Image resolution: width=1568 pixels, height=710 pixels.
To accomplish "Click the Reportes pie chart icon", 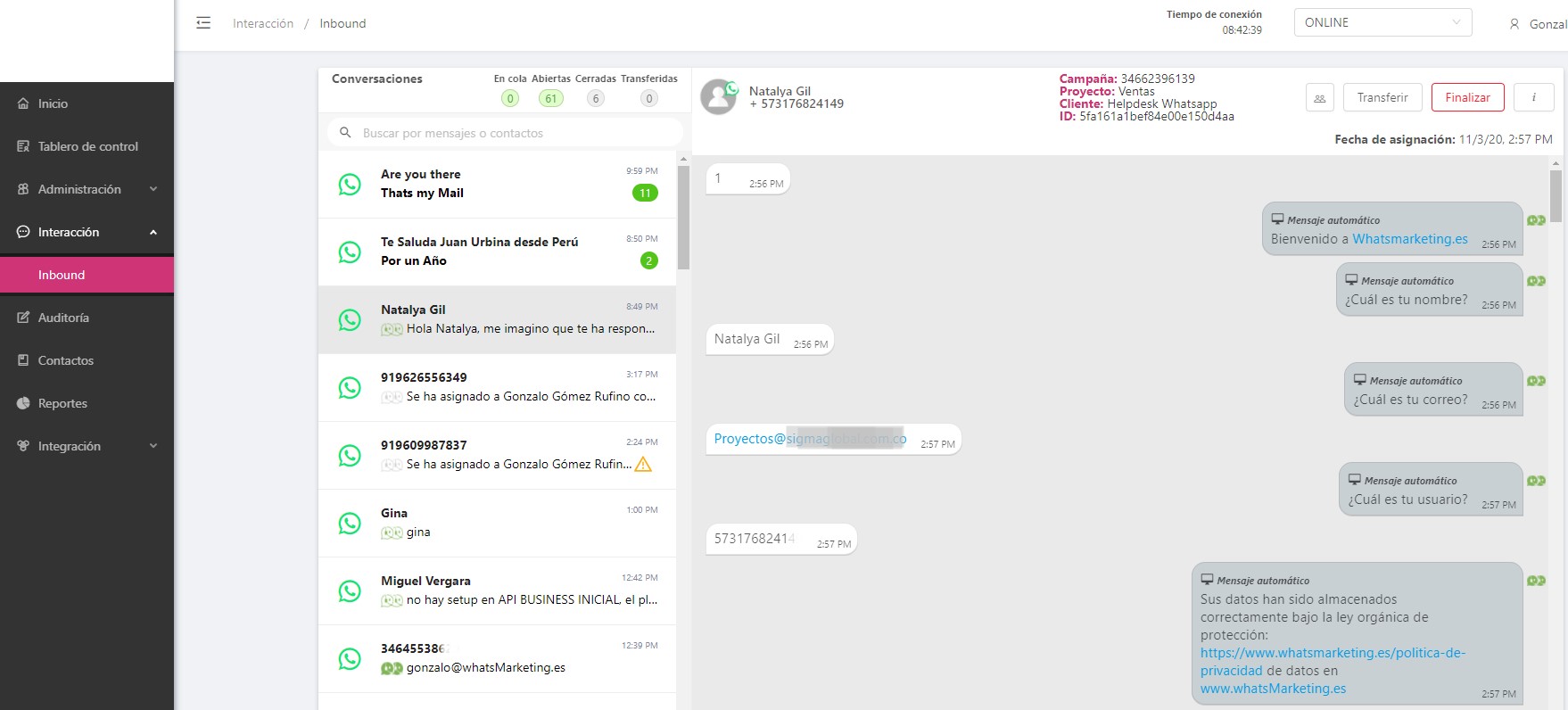I will [x=23, y=403].
